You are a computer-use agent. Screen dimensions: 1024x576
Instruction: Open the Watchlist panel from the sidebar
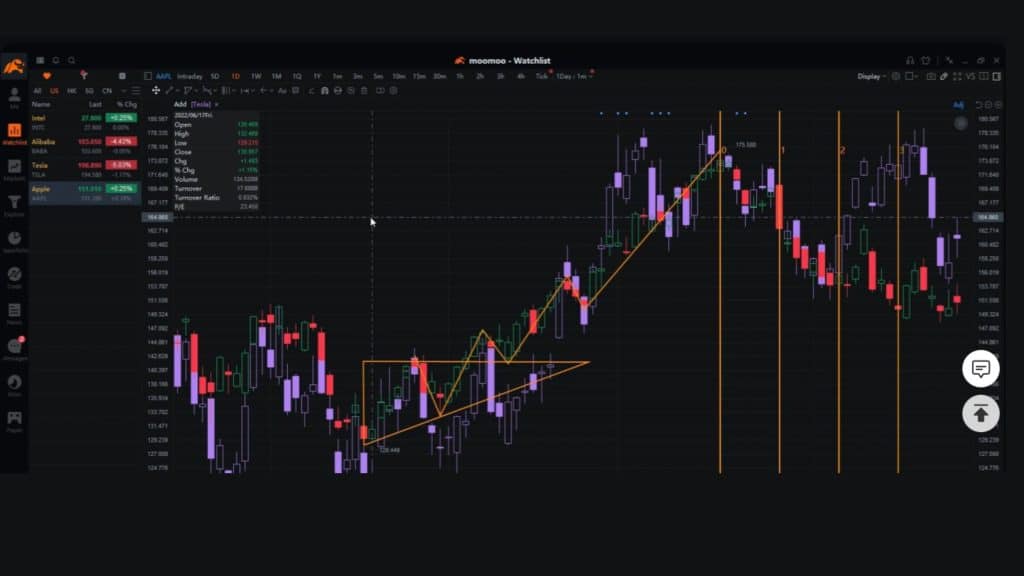(15, 128)
